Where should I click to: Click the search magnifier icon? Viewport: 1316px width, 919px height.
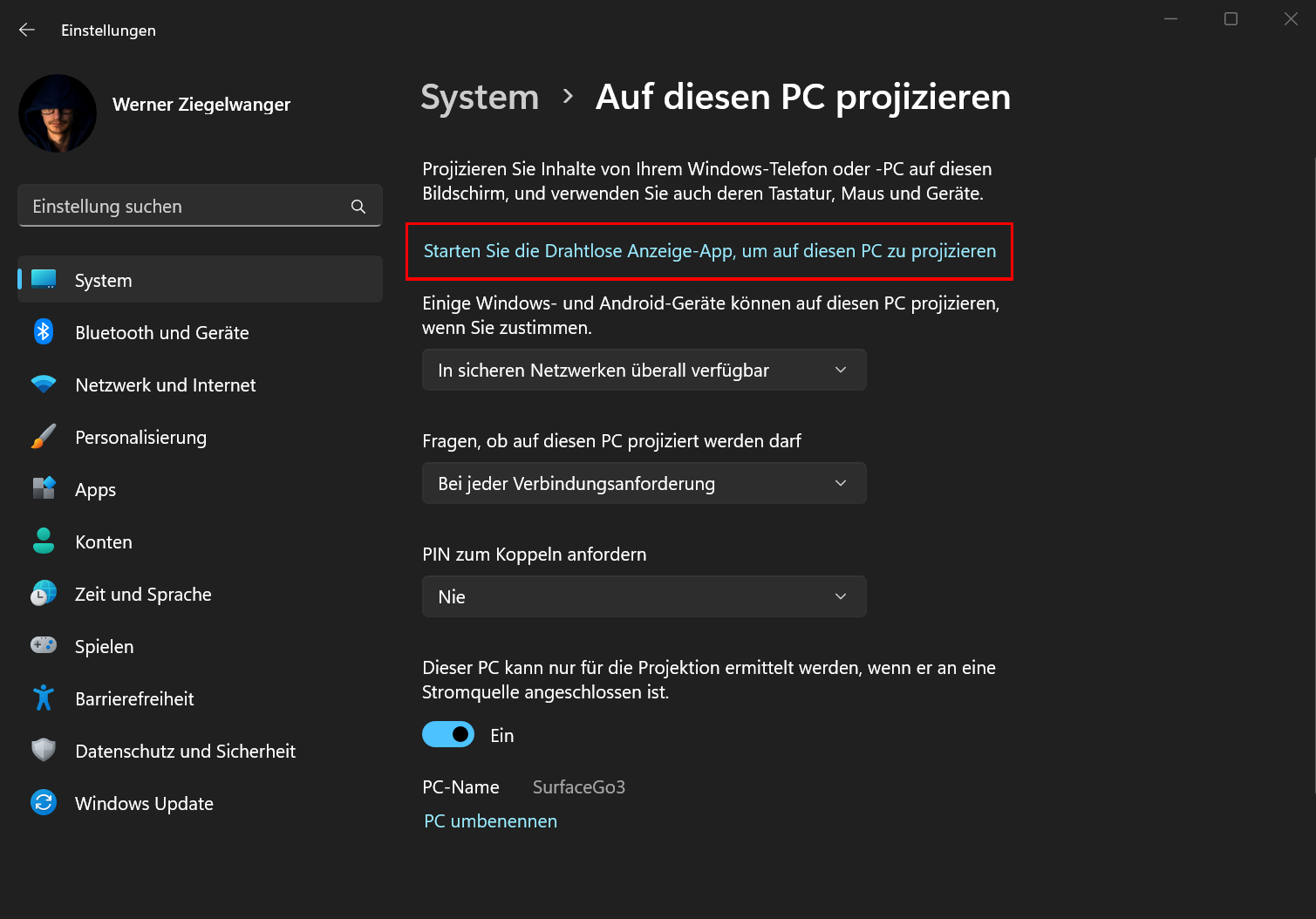coord(358,207)
